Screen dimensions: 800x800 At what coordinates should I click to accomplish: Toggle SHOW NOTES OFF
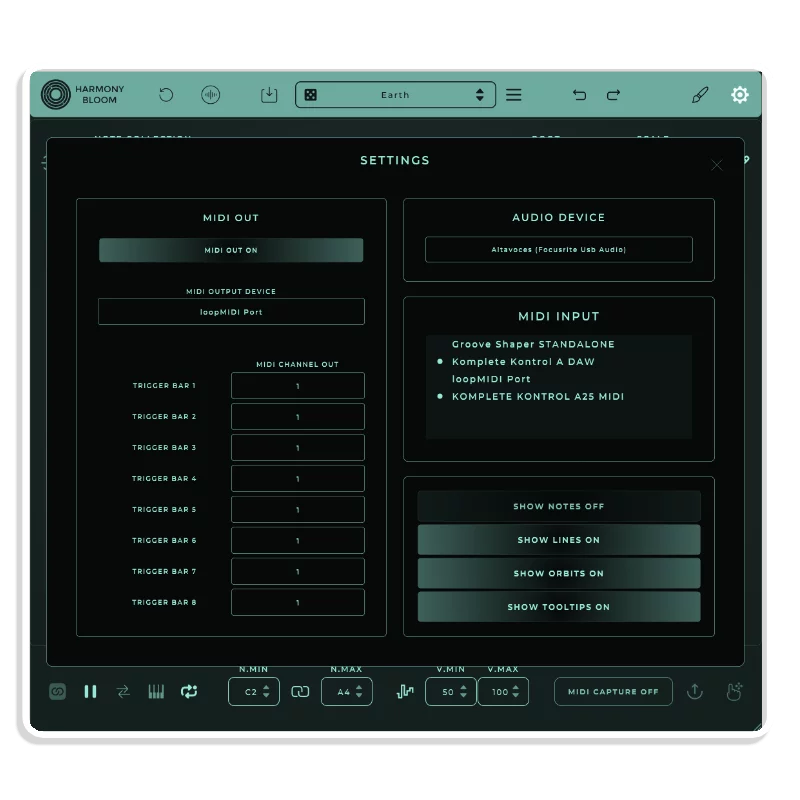(x=559, y=506)
